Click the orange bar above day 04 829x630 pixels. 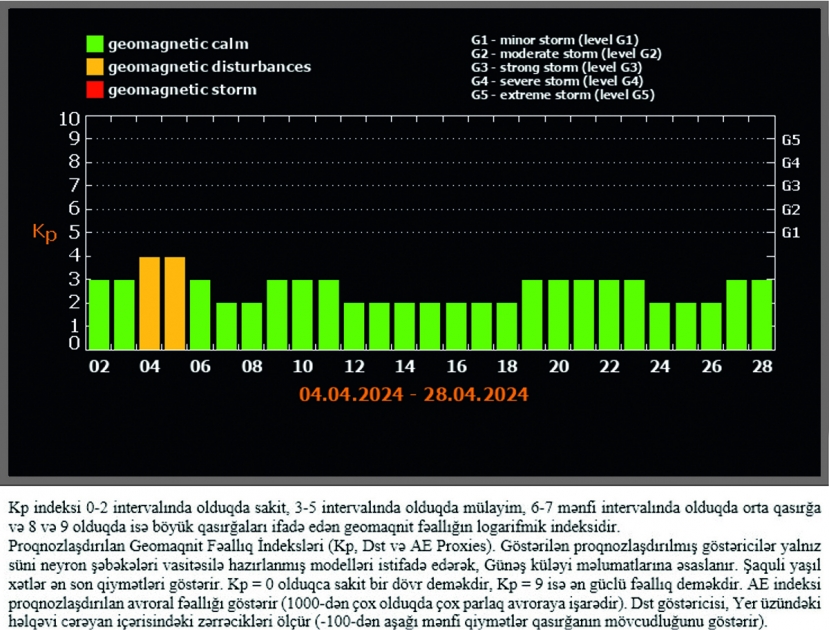[x=150, y=303]
